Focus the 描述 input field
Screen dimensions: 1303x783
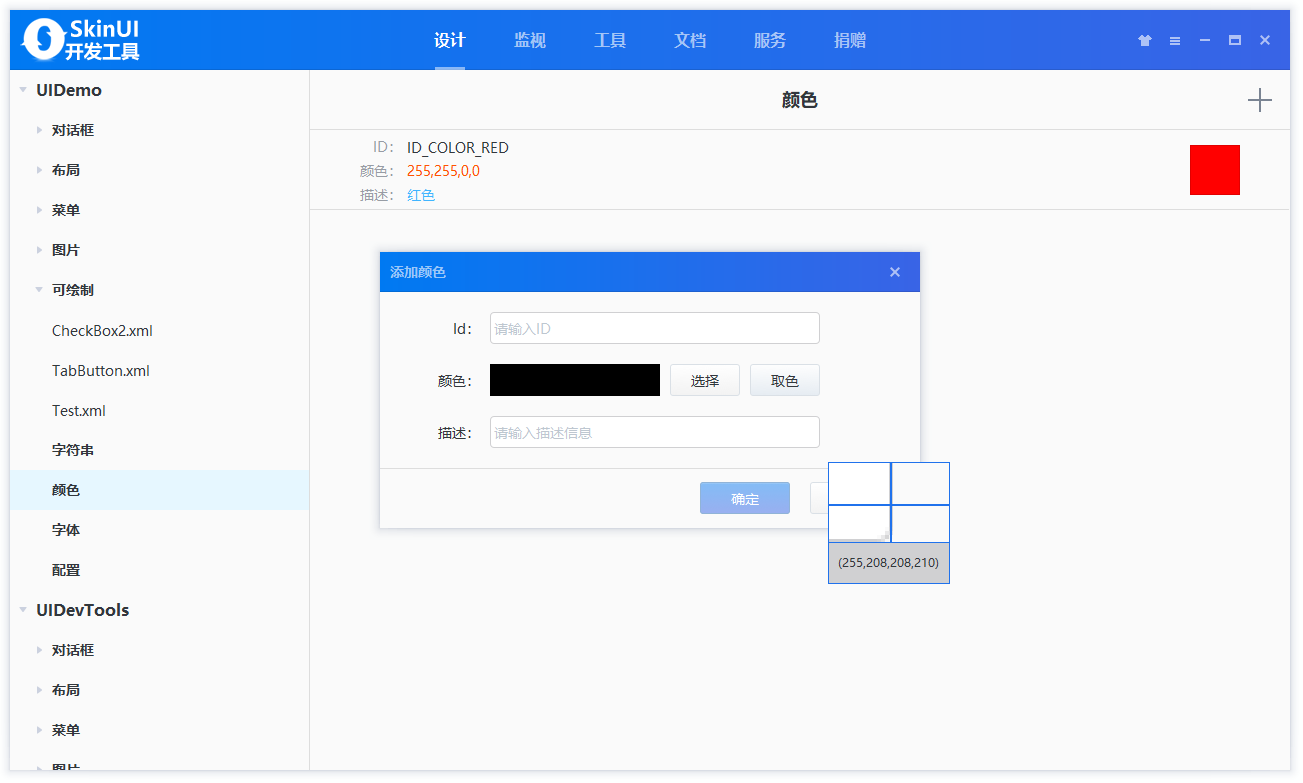655,432
